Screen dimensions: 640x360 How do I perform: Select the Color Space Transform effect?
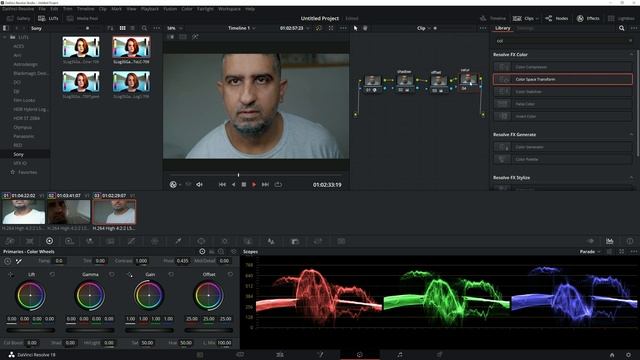(563, 79)
